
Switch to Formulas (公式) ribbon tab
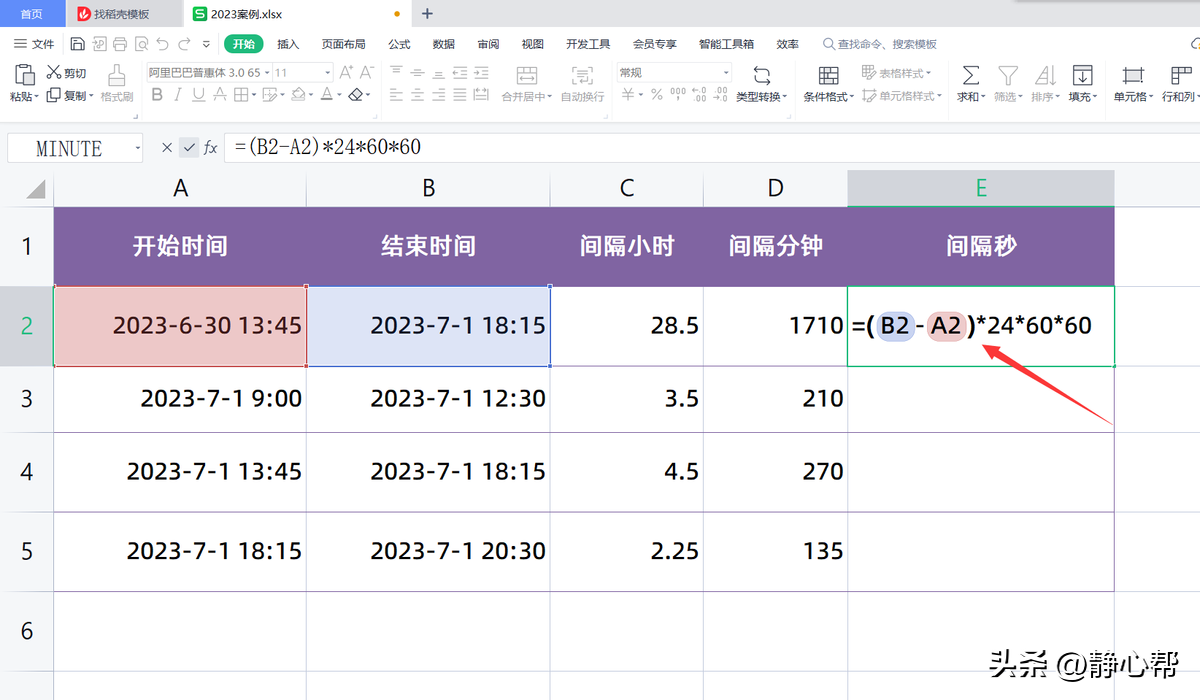click(x=399, y=44)
